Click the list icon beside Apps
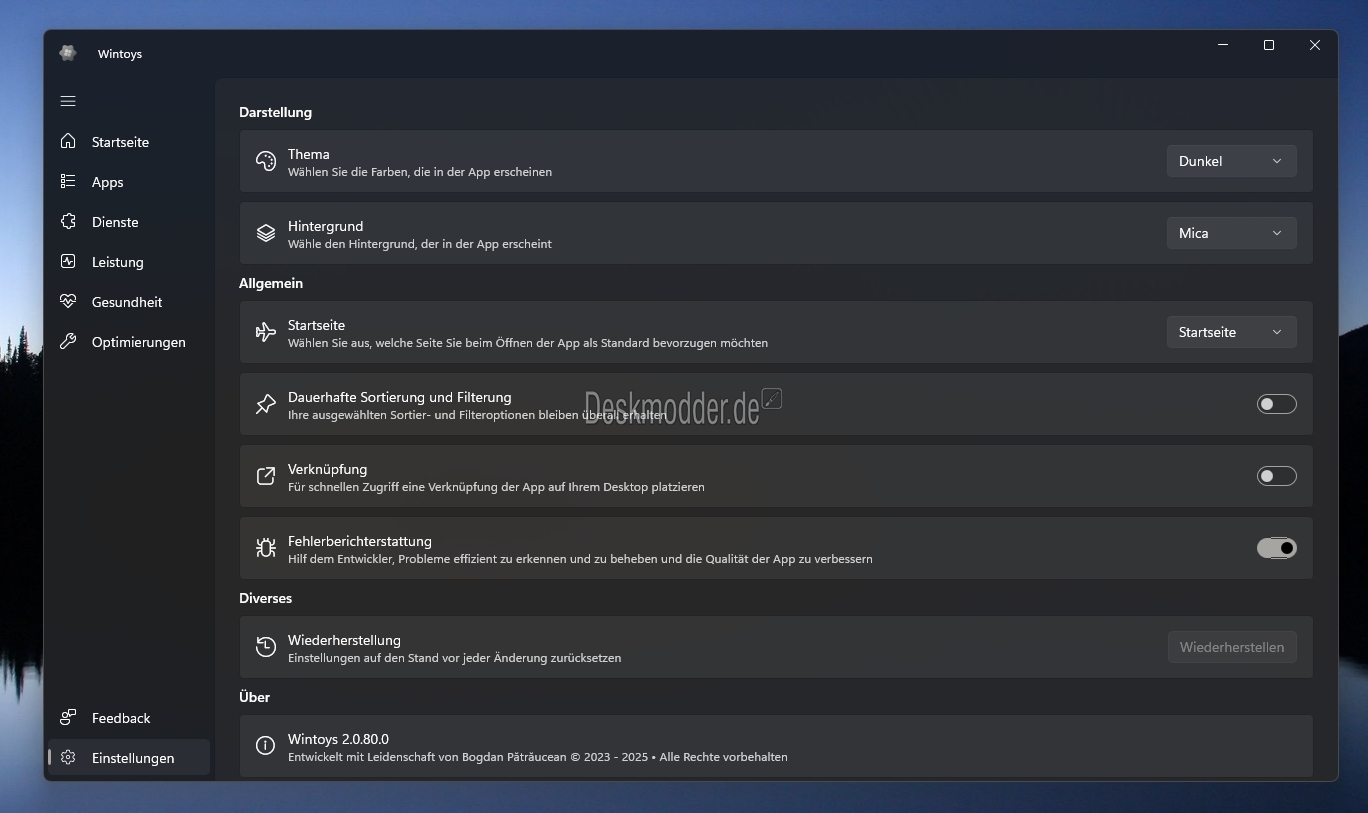 pyautogui.click(x=68, y=181)
